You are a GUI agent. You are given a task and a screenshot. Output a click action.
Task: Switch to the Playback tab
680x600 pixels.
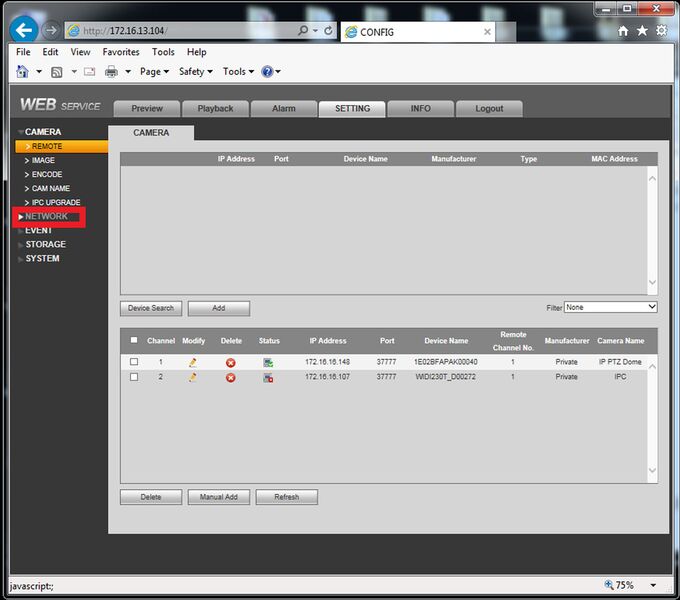[x=216, y=108]
